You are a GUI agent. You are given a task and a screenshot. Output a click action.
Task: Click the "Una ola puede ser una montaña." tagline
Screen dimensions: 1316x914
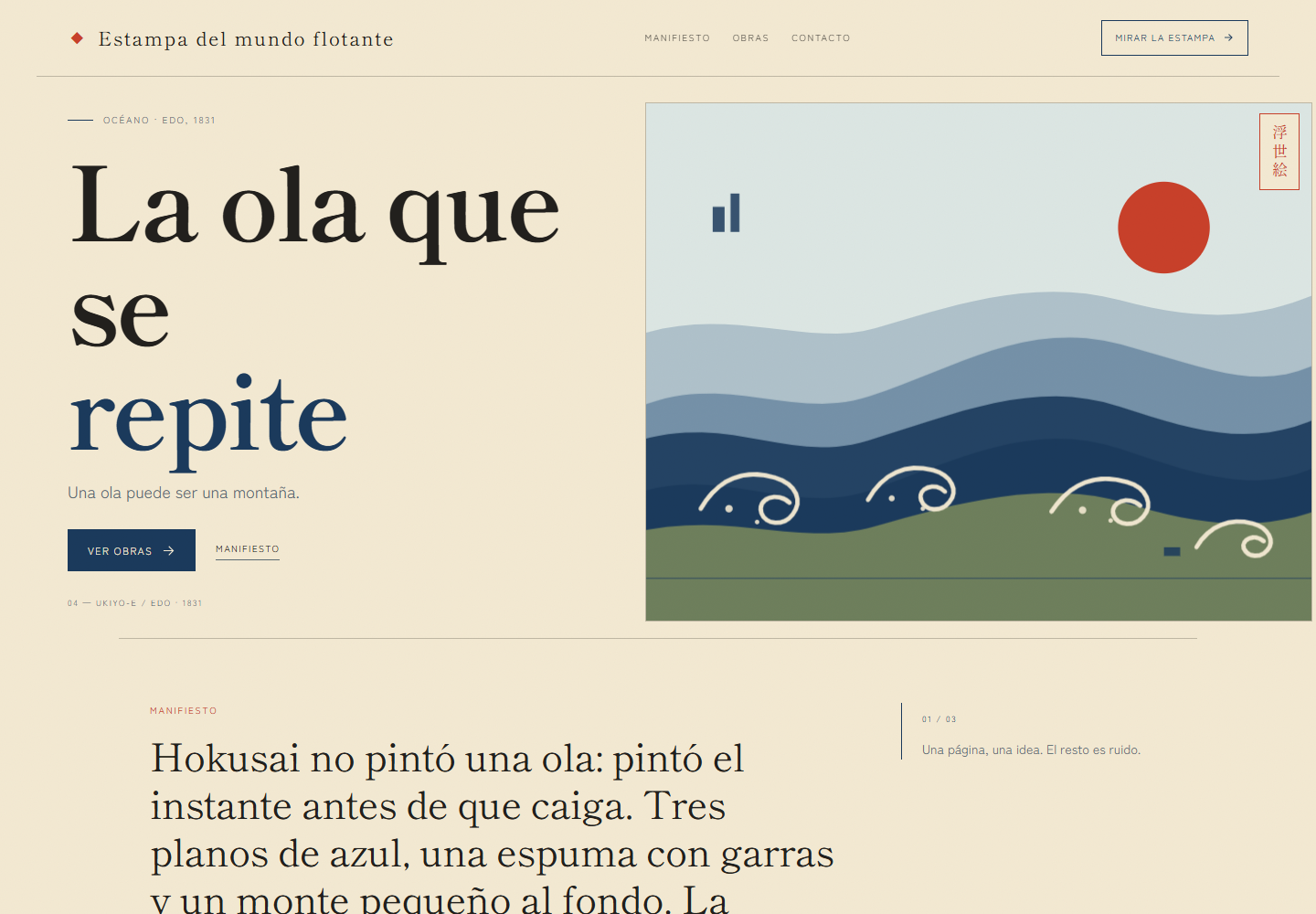click(184, 493)
